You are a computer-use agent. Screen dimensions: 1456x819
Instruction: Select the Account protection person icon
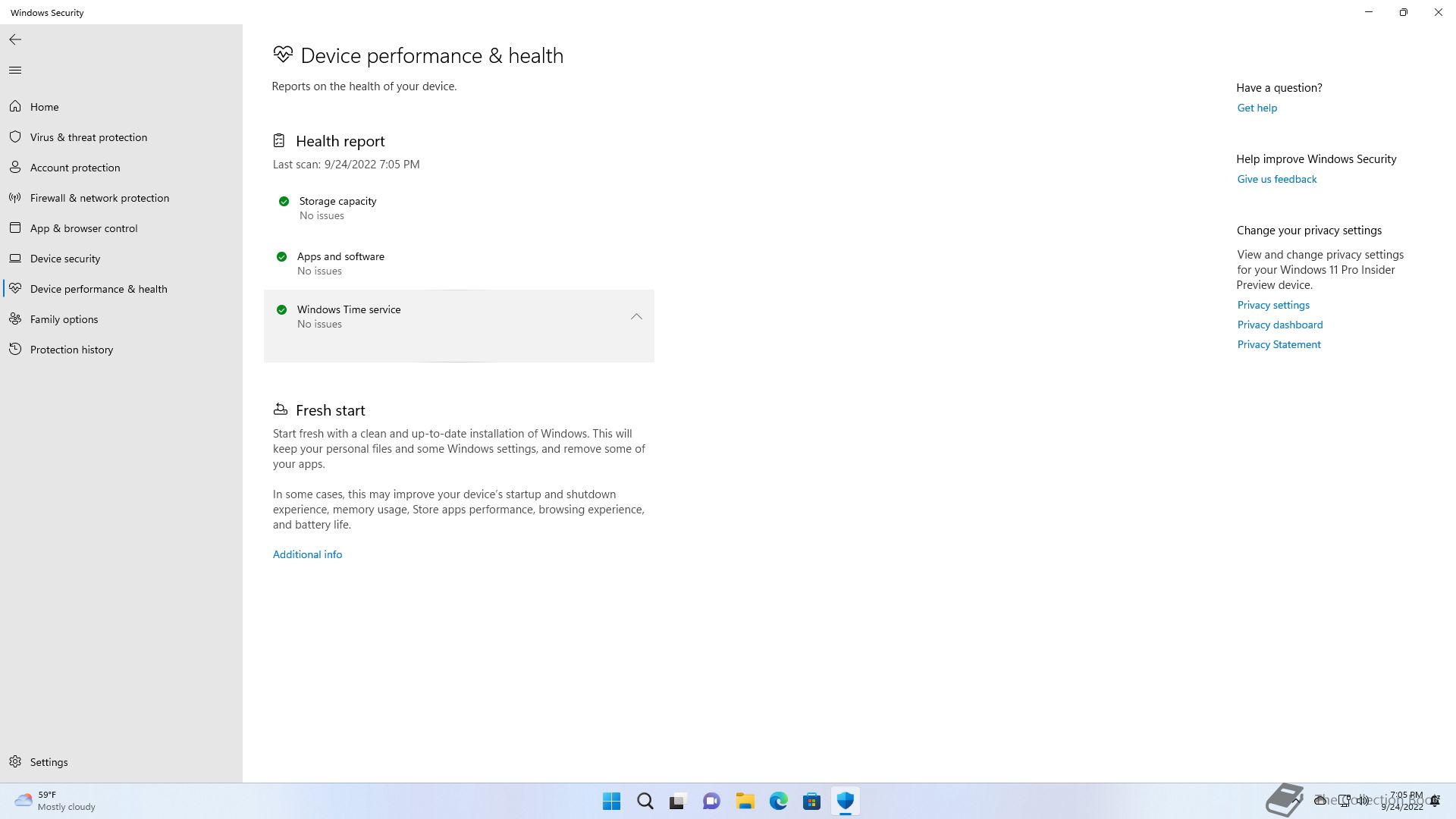tap(15, 168)
